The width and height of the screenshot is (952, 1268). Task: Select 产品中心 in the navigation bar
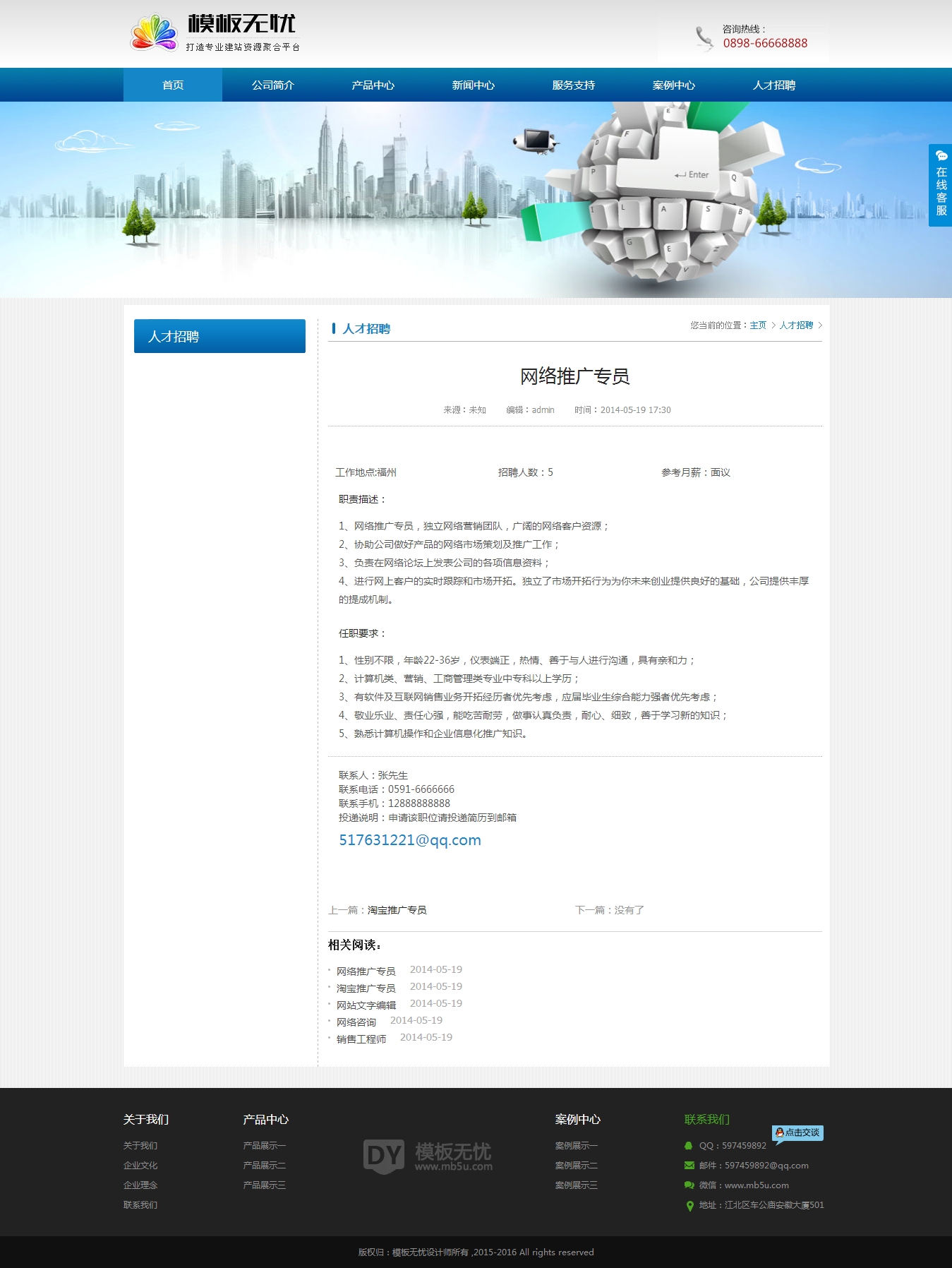373,85
